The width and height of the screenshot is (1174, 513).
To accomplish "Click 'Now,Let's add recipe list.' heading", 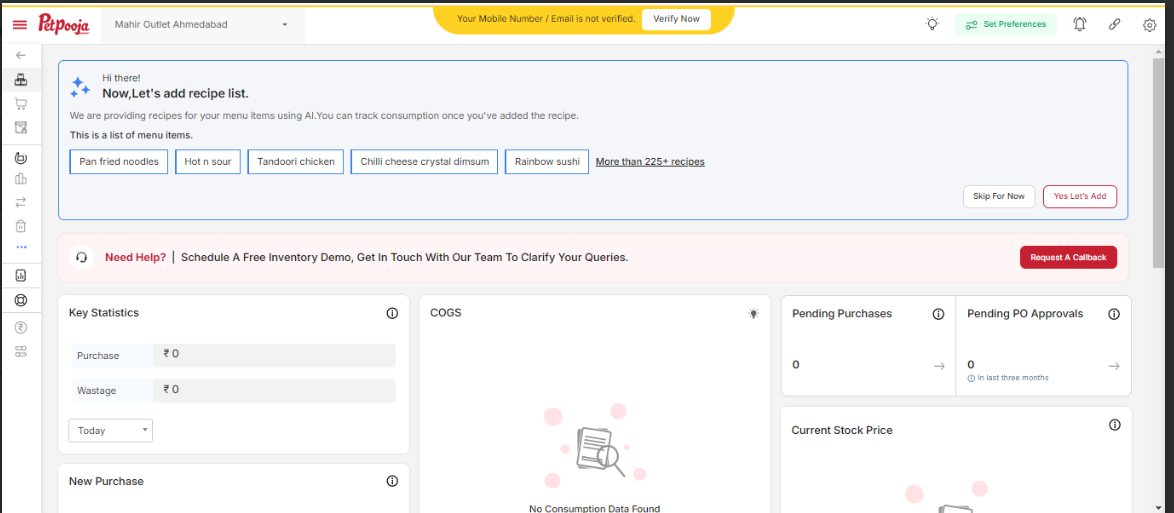I will 175,94.
